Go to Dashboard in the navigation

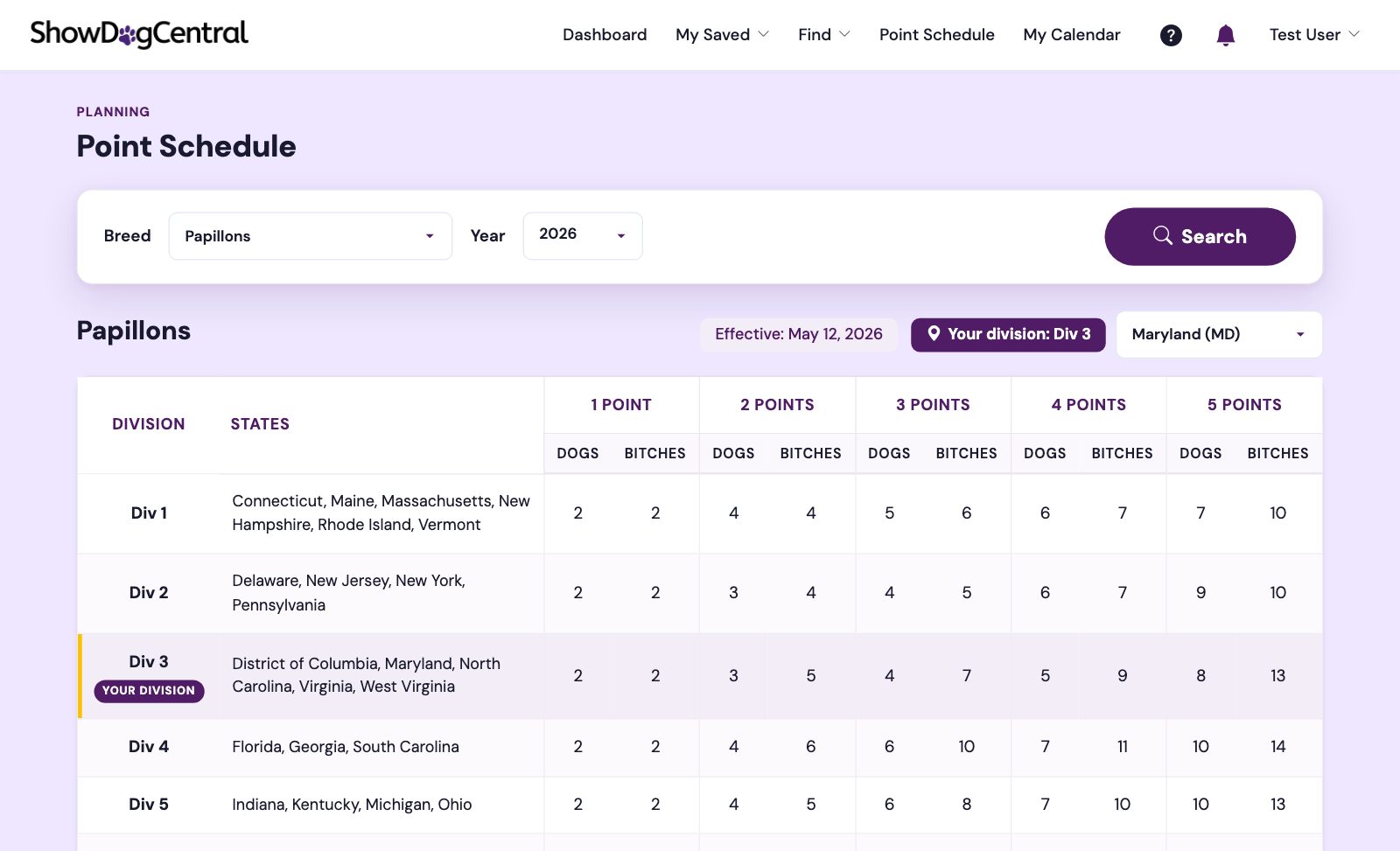pyautogui.click(x=605, y=35)
